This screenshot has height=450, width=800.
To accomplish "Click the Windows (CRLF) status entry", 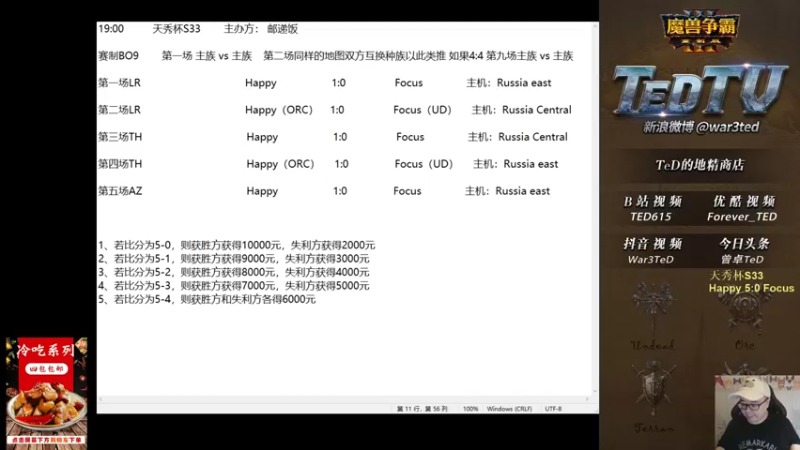I will [x=509, y=409].
